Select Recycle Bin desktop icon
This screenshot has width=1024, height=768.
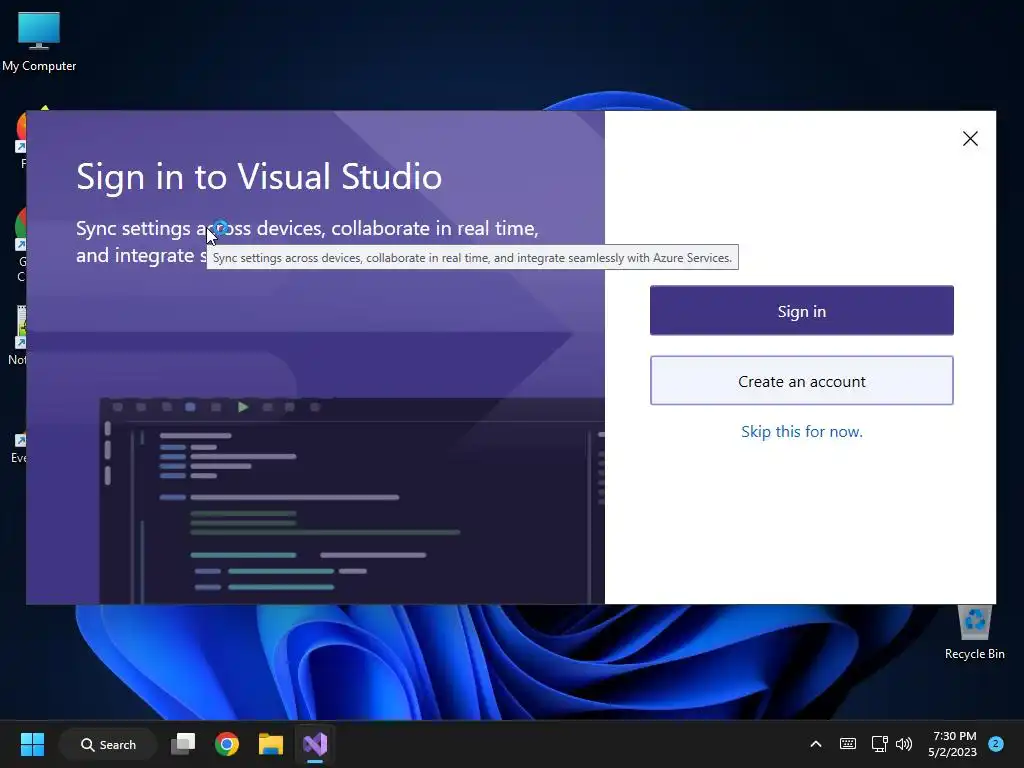(x=974, y=633)
